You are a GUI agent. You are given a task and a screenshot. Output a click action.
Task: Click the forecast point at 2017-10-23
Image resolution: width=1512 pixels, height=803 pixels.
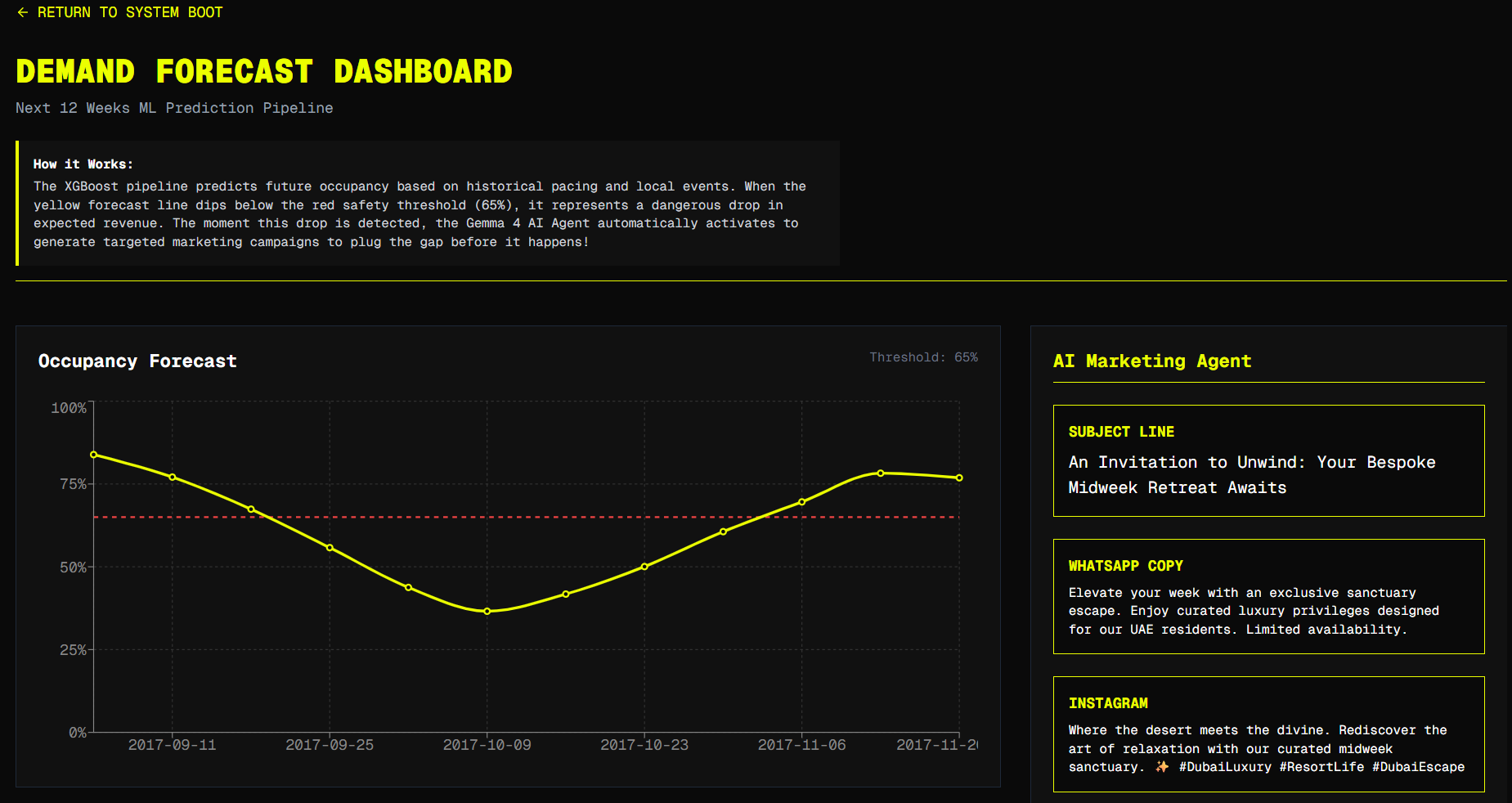point(644,566)
